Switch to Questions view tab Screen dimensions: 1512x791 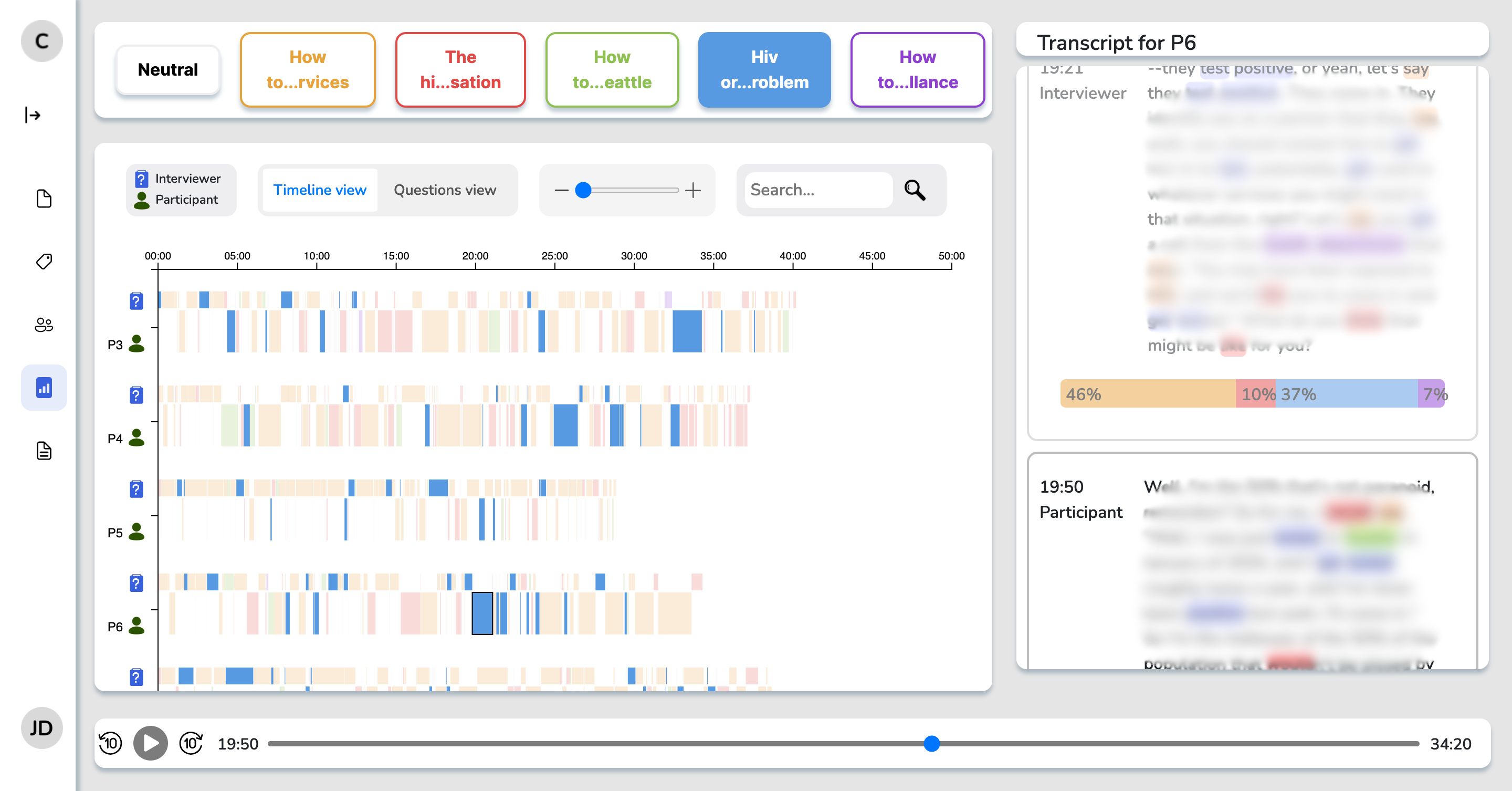(445, 190)
